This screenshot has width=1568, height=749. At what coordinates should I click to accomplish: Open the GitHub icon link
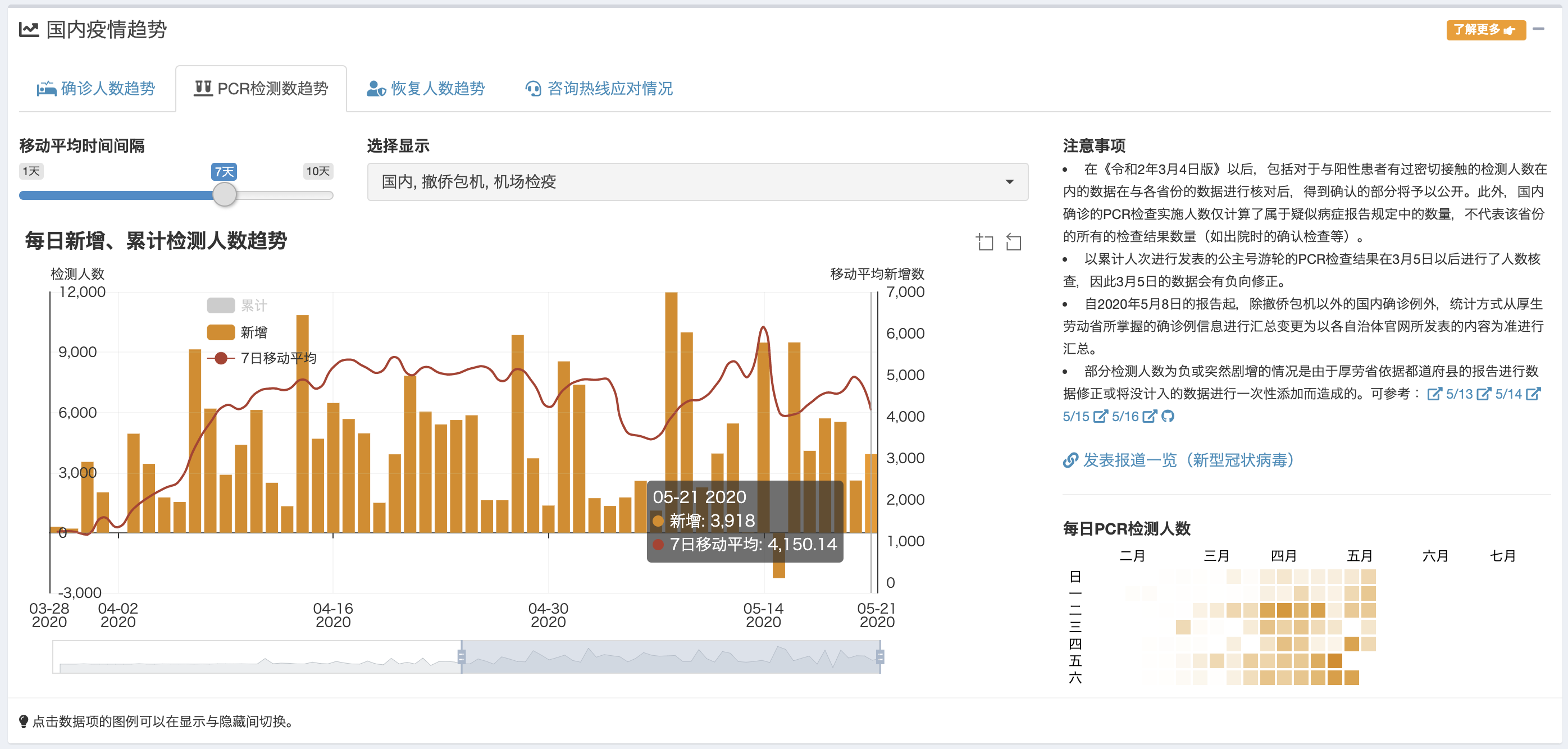[x=1168, y=416]
